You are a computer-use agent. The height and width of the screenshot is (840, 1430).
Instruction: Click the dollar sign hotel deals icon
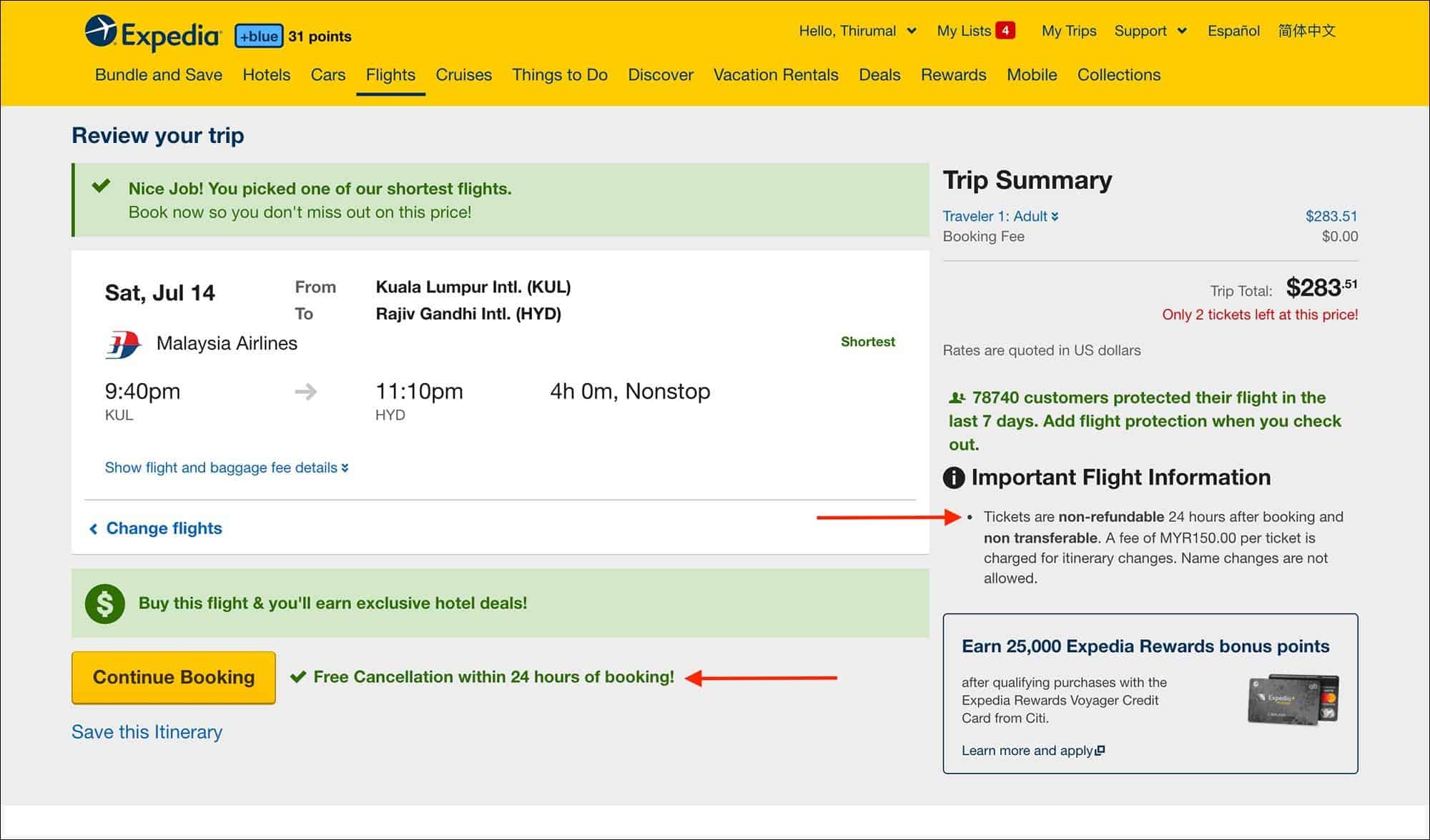pos(106,603)
